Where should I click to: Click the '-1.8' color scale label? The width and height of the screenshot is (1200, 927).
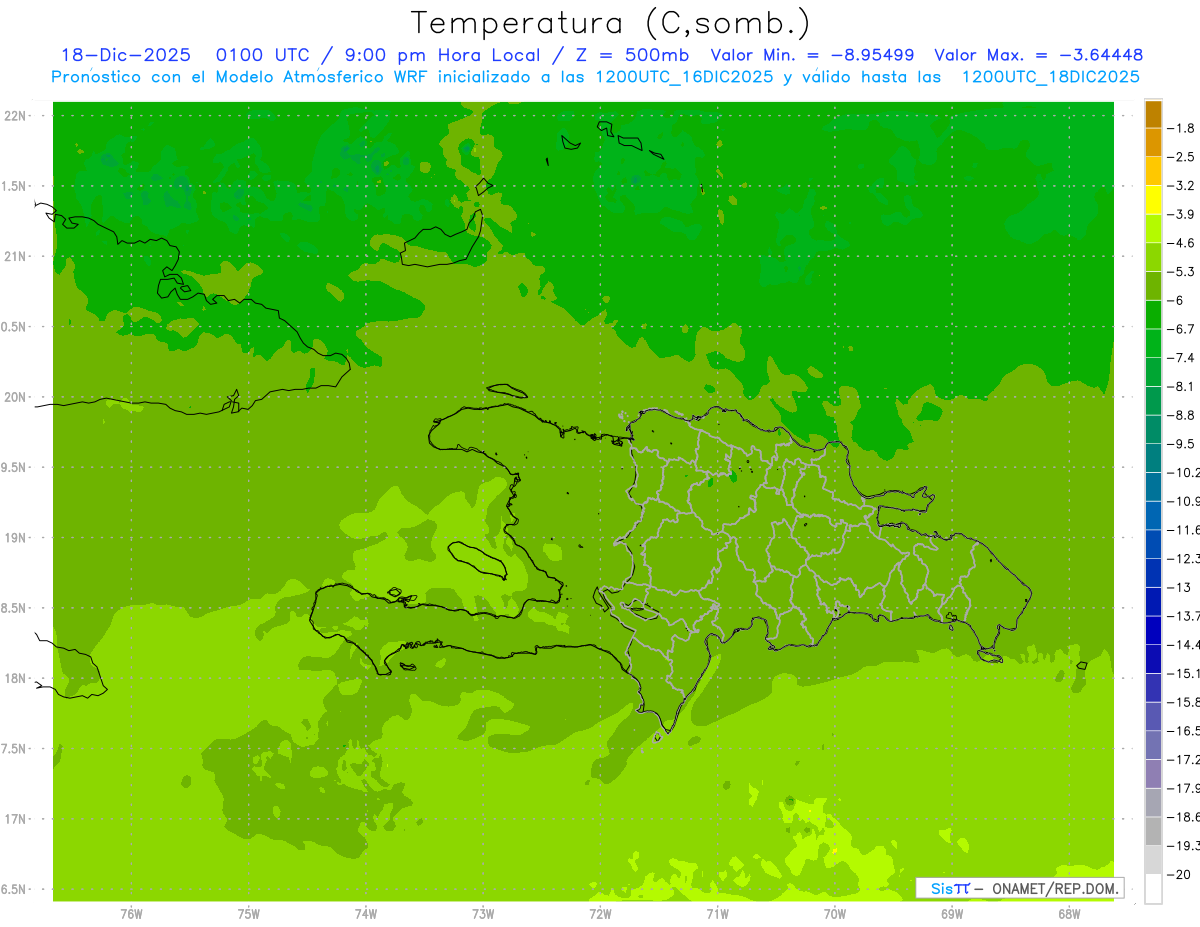coord(1182,128)
